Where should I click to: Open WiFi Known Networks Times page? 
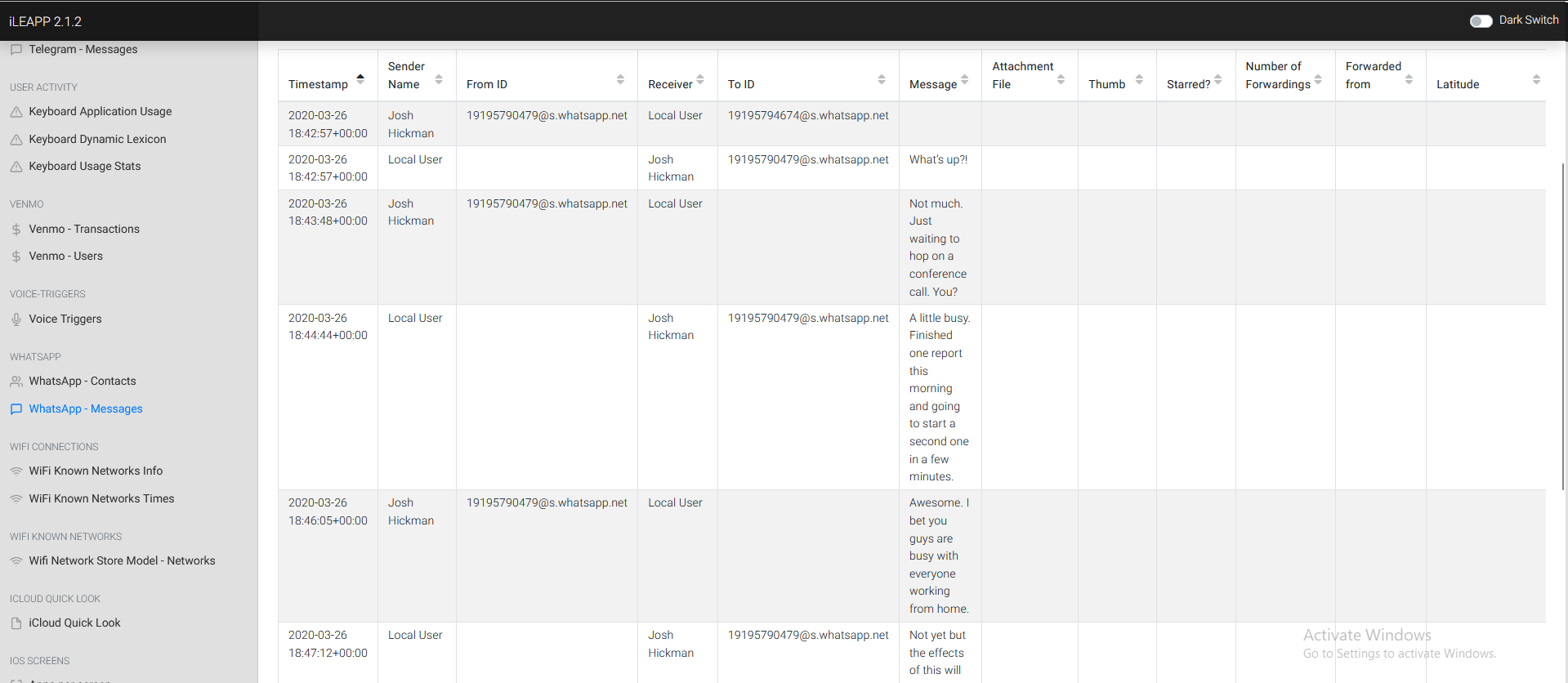coord(101,498)
